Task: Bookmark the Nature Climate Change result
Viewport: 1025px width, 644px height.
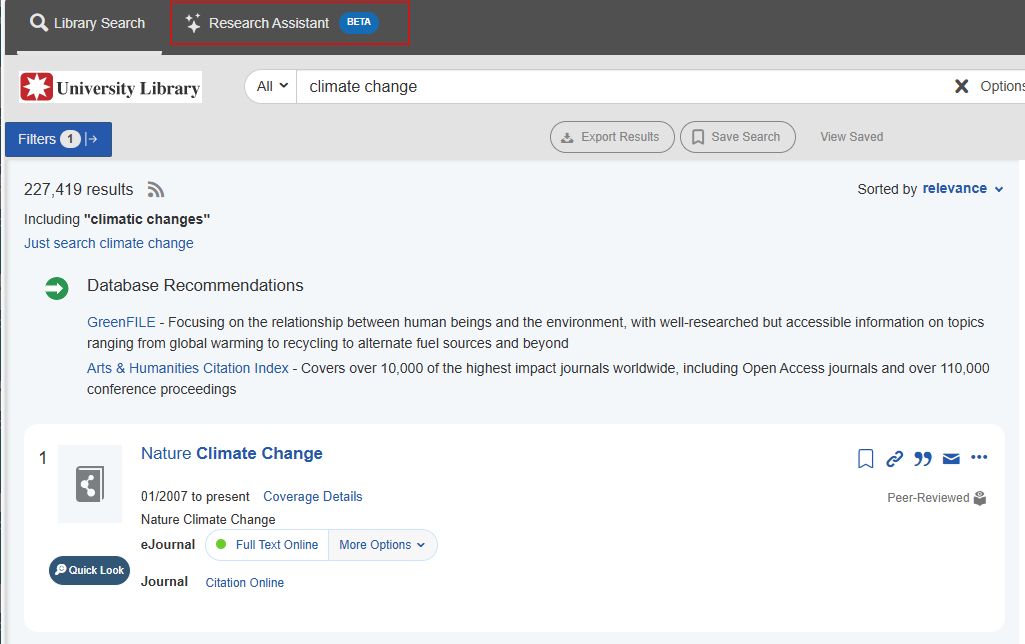Action: 865,458
